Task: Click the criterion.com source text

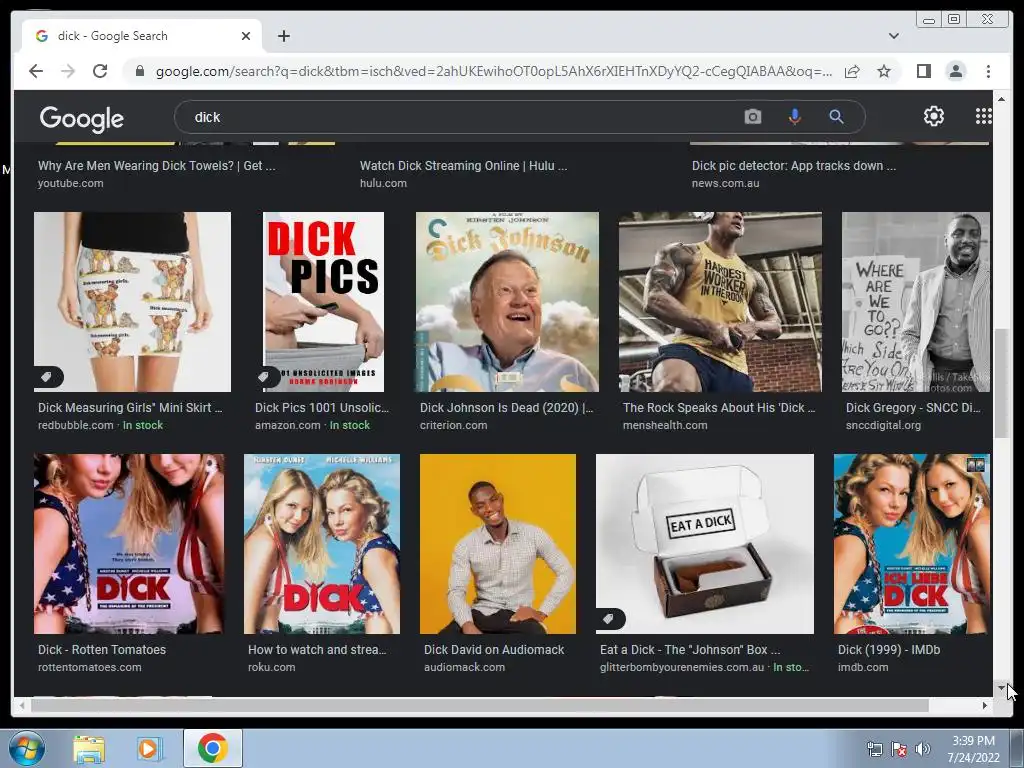Action: [453, 425]
